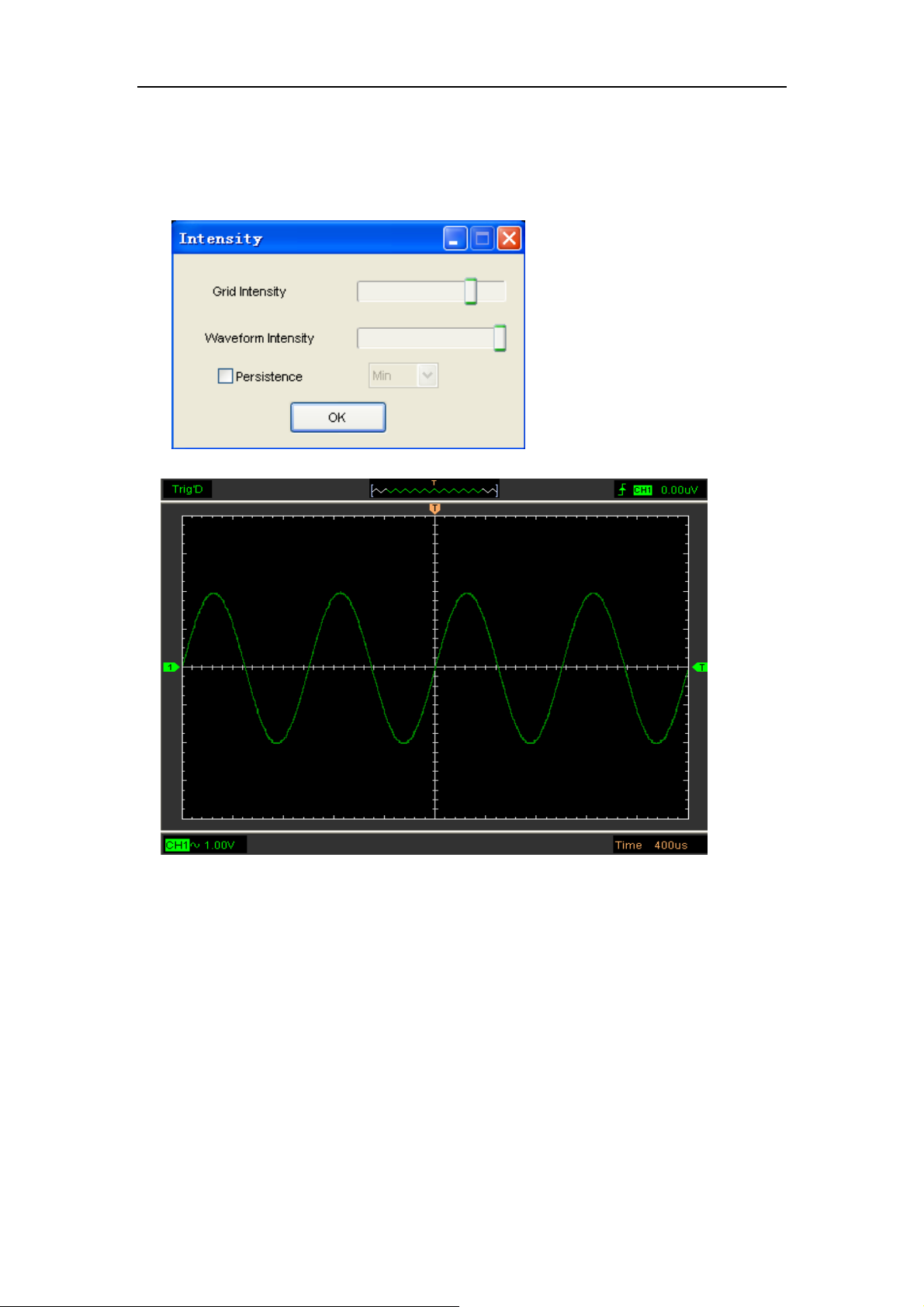Click the orange trigger position marker
Screen dimensions: 924x1307
(x=434, y=508)
